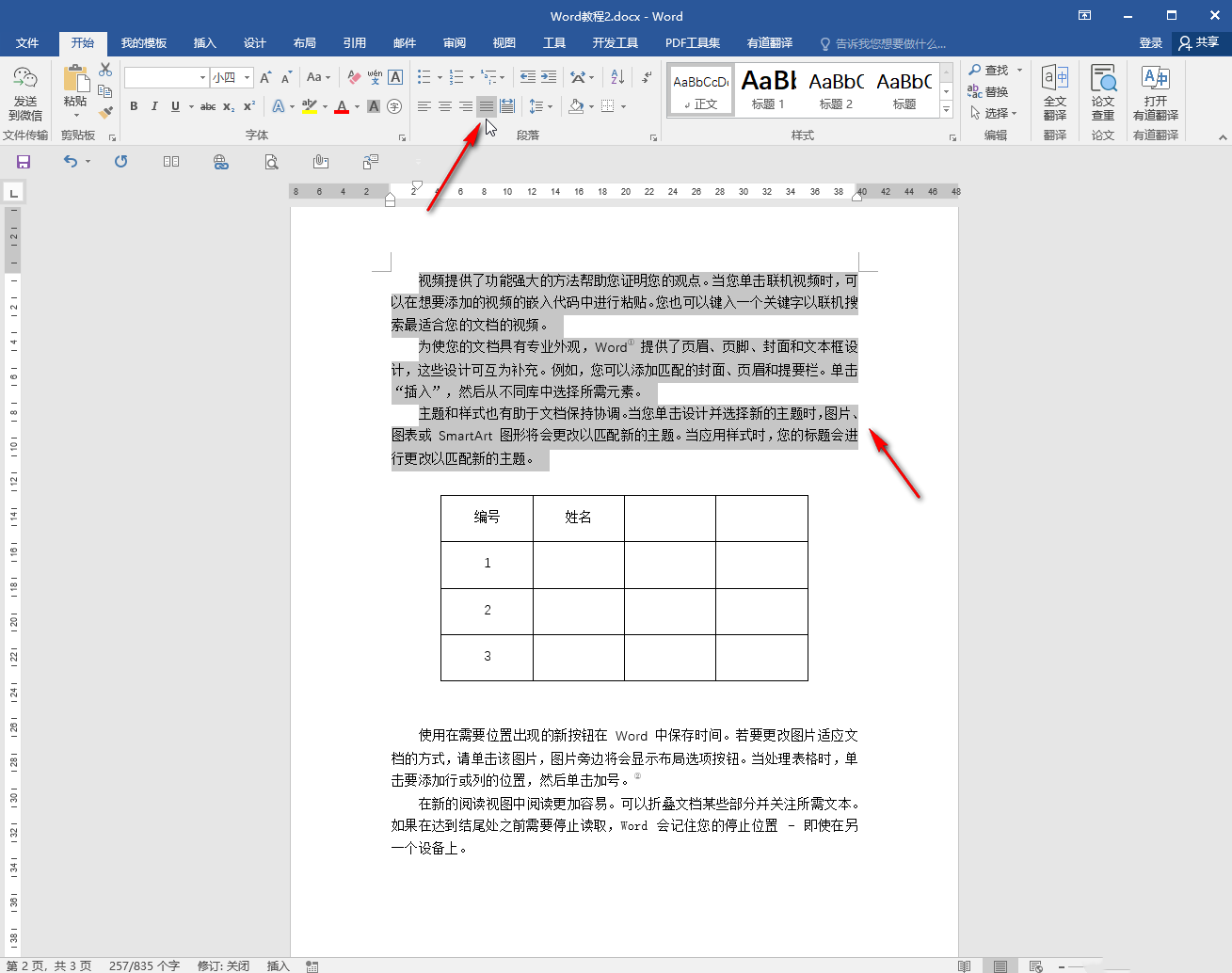Switch to the 布局 (Layout) tab
This screenshot has width=1232, height=973.
click(304, 43)
